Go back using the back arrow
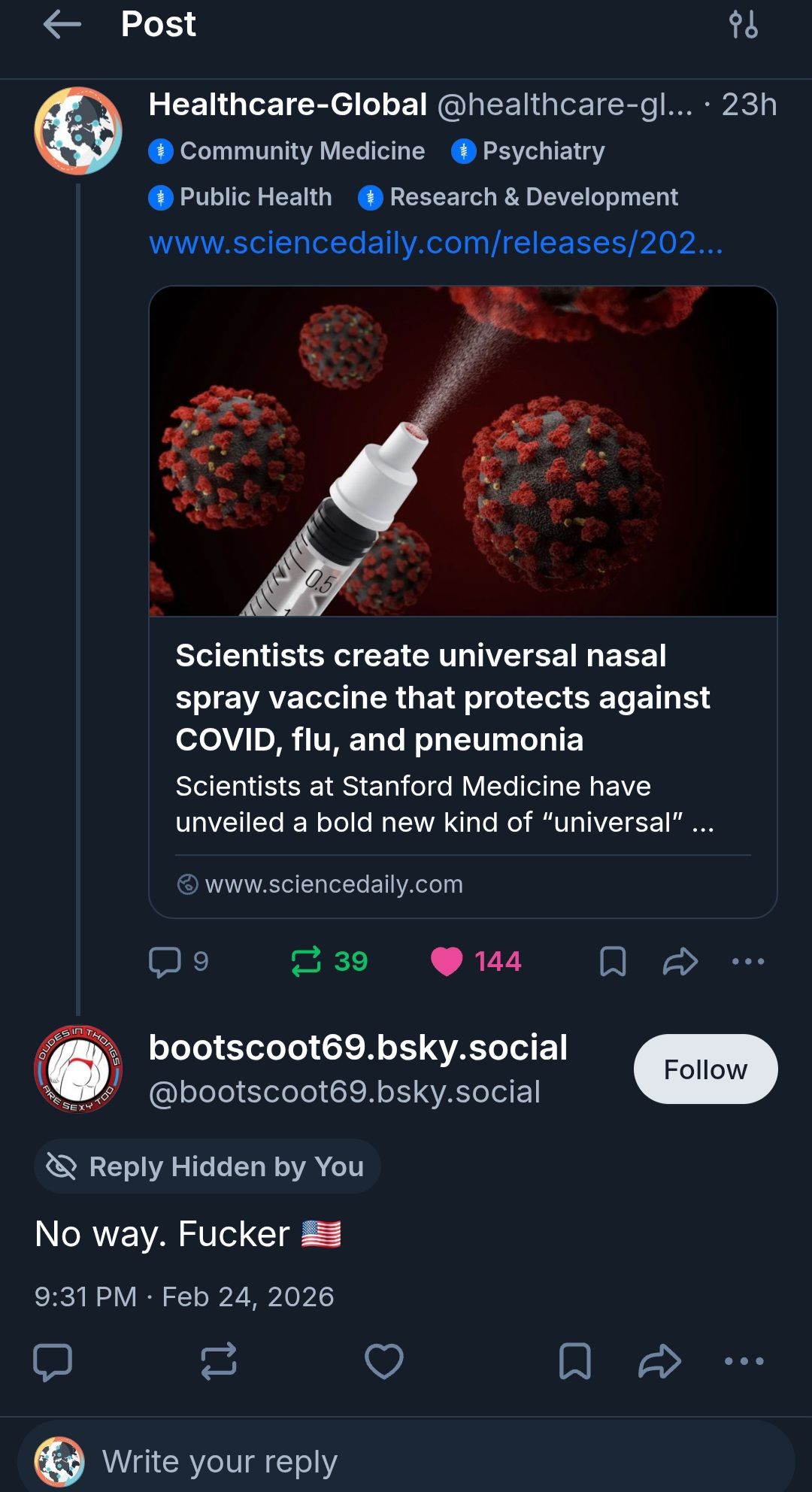The width and height of the screenshot is (812, 1492). tap(62, 25)
